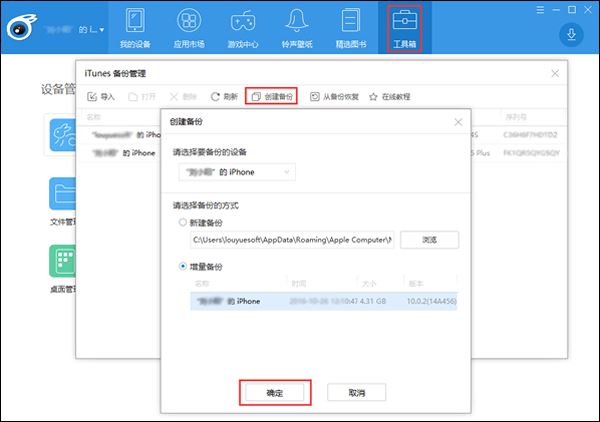This screenshot has width=600, height=422.
Task: Select the 工具箱 toolbox tab
Action: [405, 28]
